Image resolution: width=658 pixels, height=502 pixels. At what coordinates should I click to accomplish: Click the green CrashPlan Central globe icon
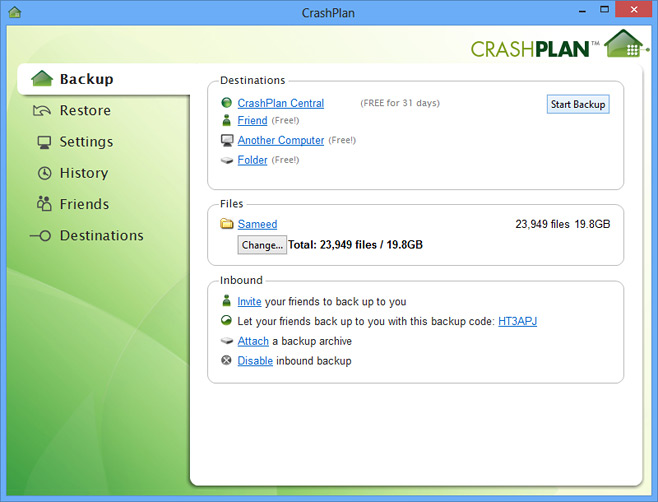[x=227, y=102]
